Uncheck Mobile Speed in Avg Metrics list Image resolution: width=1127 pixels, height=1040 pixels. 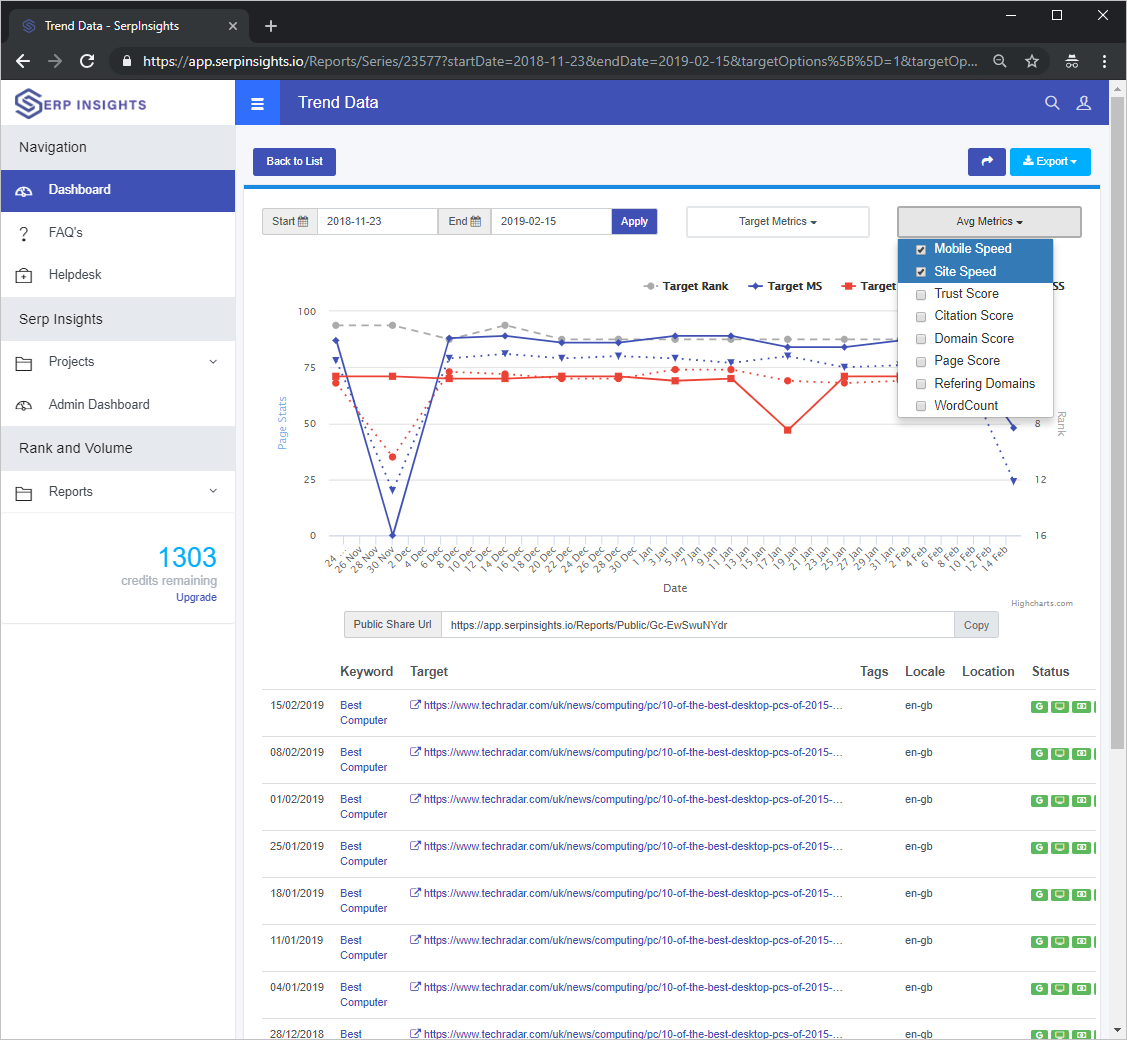[921, 249]
